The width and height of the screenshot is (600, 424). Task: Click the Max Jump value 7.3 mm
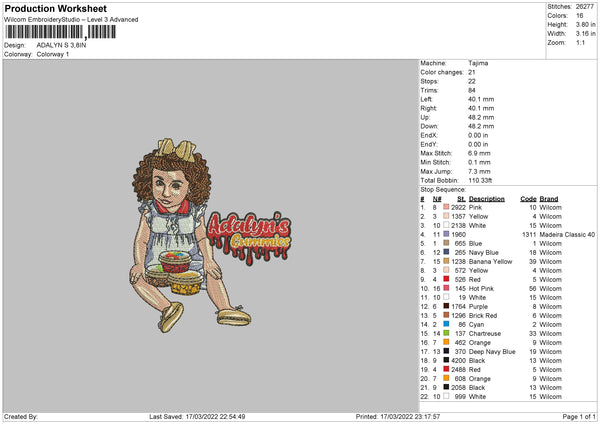tap(479, 171)
